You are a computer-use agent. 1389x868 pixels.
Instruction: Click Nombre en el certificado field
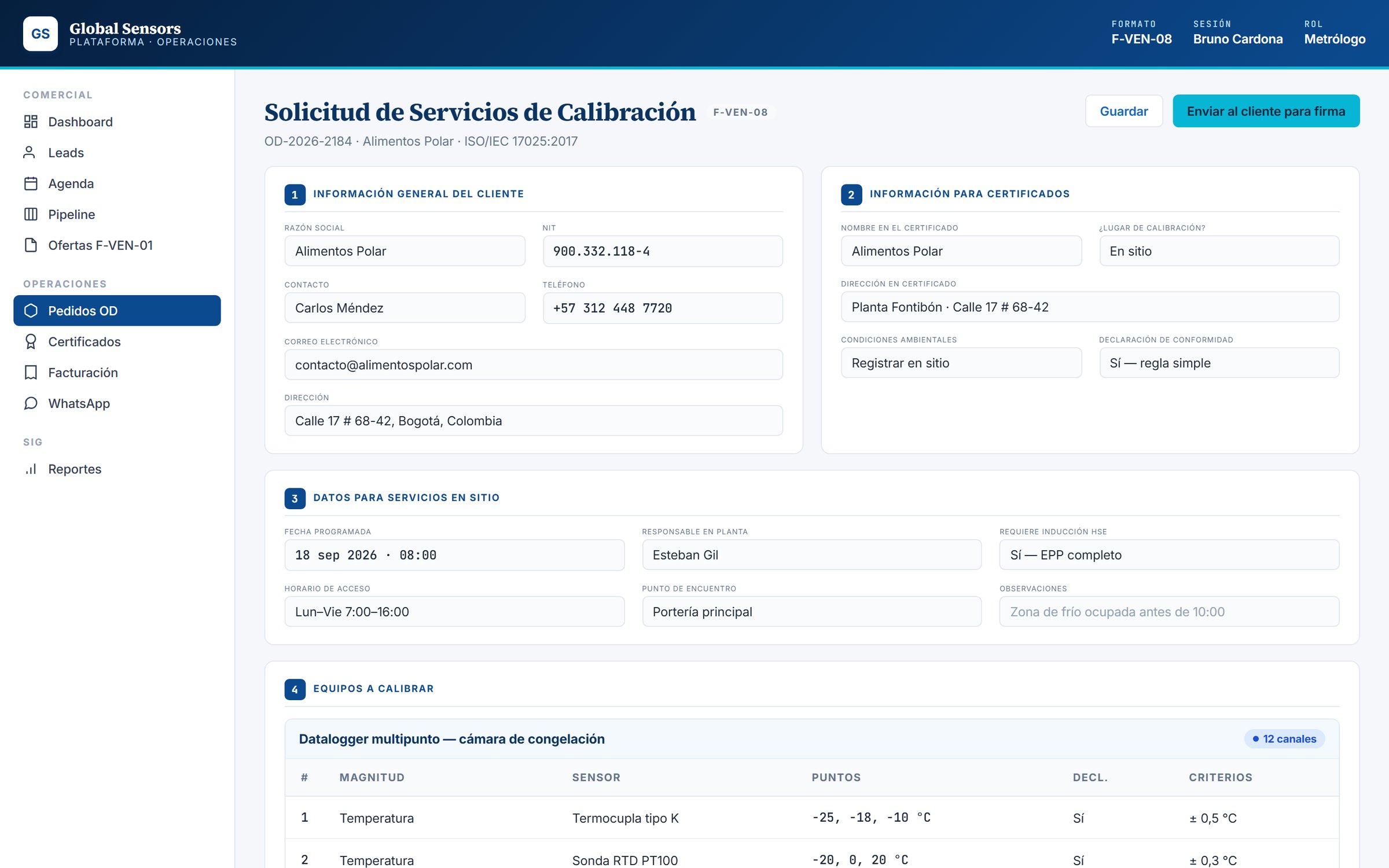click(x=961, y=251)
